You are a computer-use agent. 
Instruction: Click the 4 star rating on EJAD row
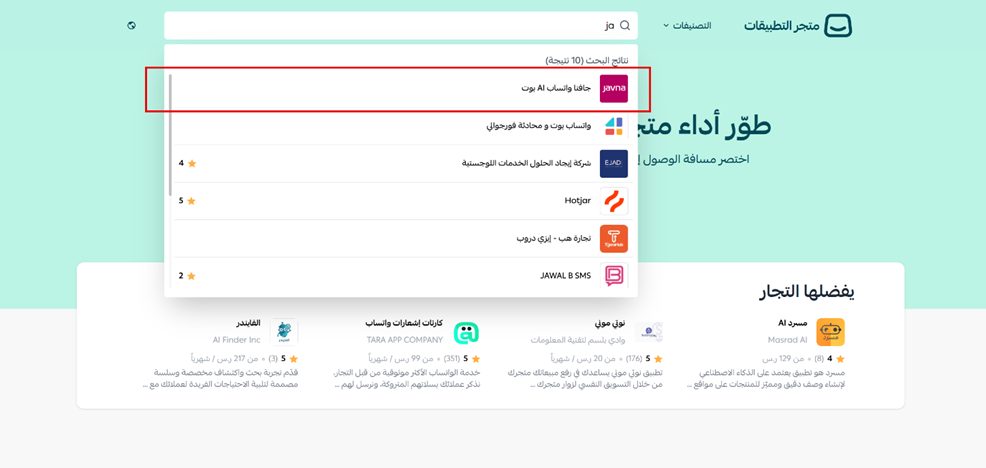point(187,164)
